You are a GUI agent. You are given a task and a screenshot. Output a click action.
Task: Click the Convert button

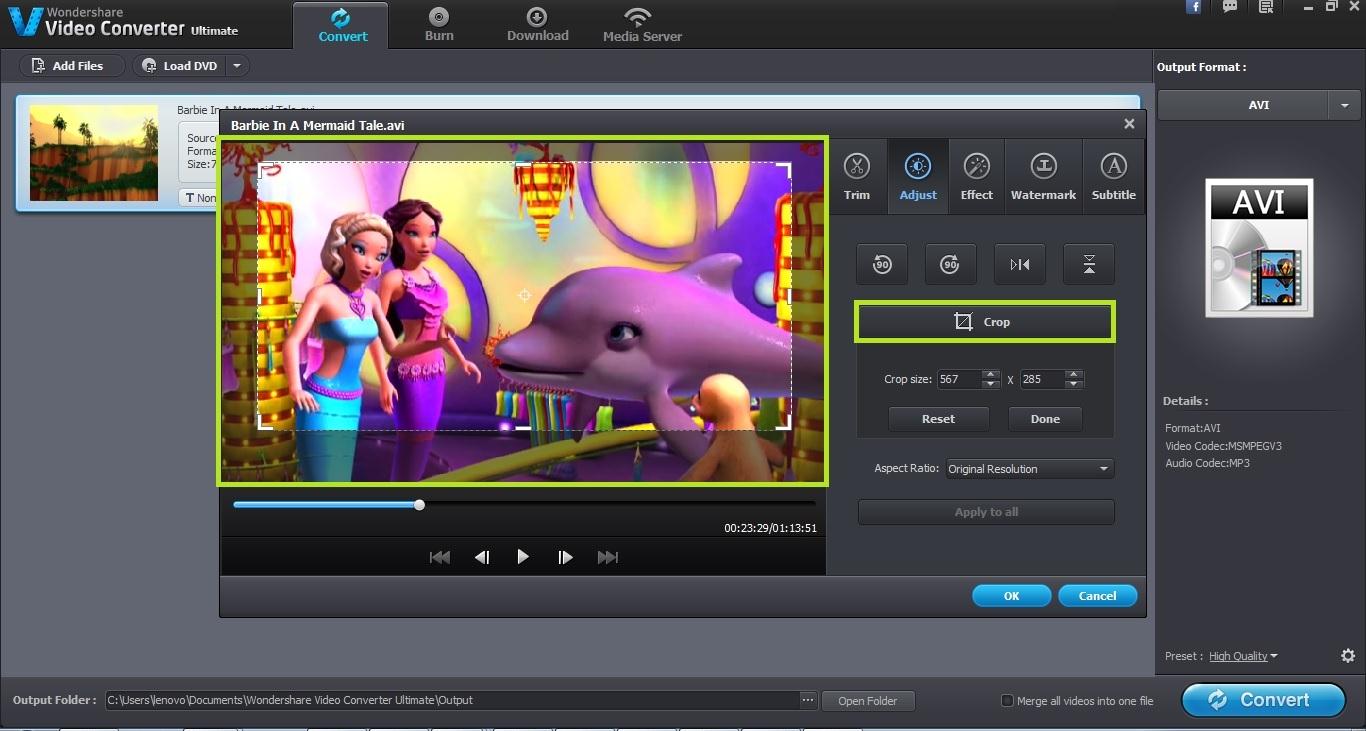1263,700
